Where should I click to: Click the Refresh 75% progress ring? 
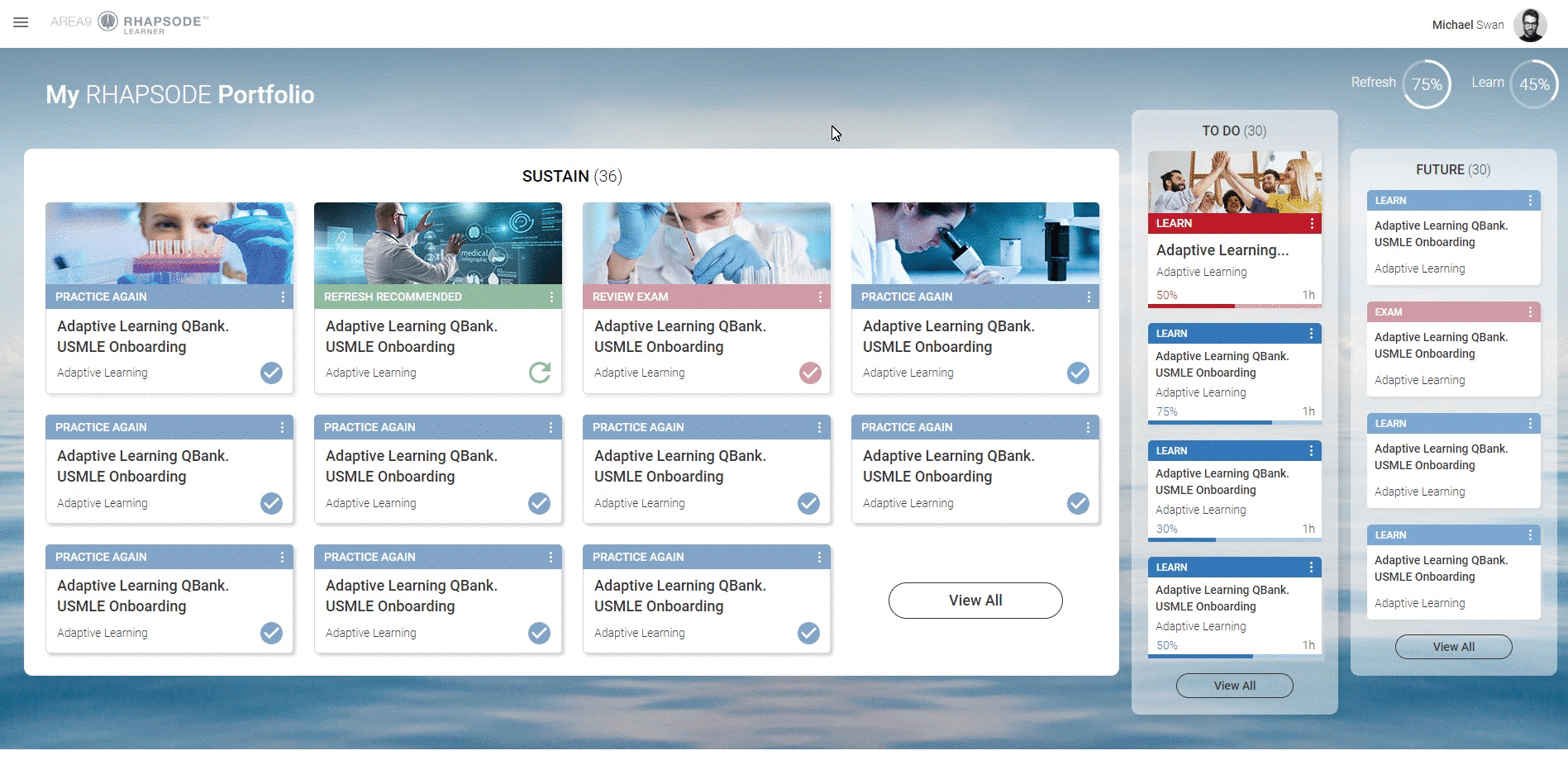(1427, 84)
